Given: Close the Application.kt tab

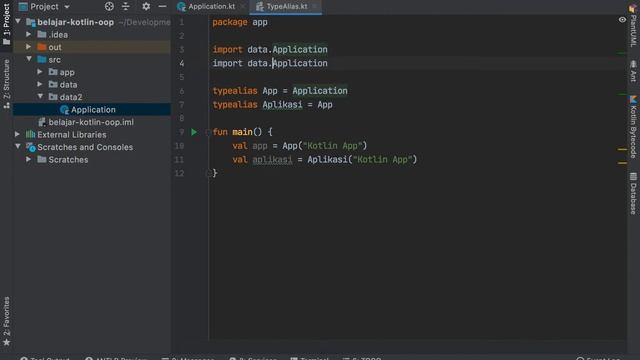Looking at the screenshot, I should [242, 7].
